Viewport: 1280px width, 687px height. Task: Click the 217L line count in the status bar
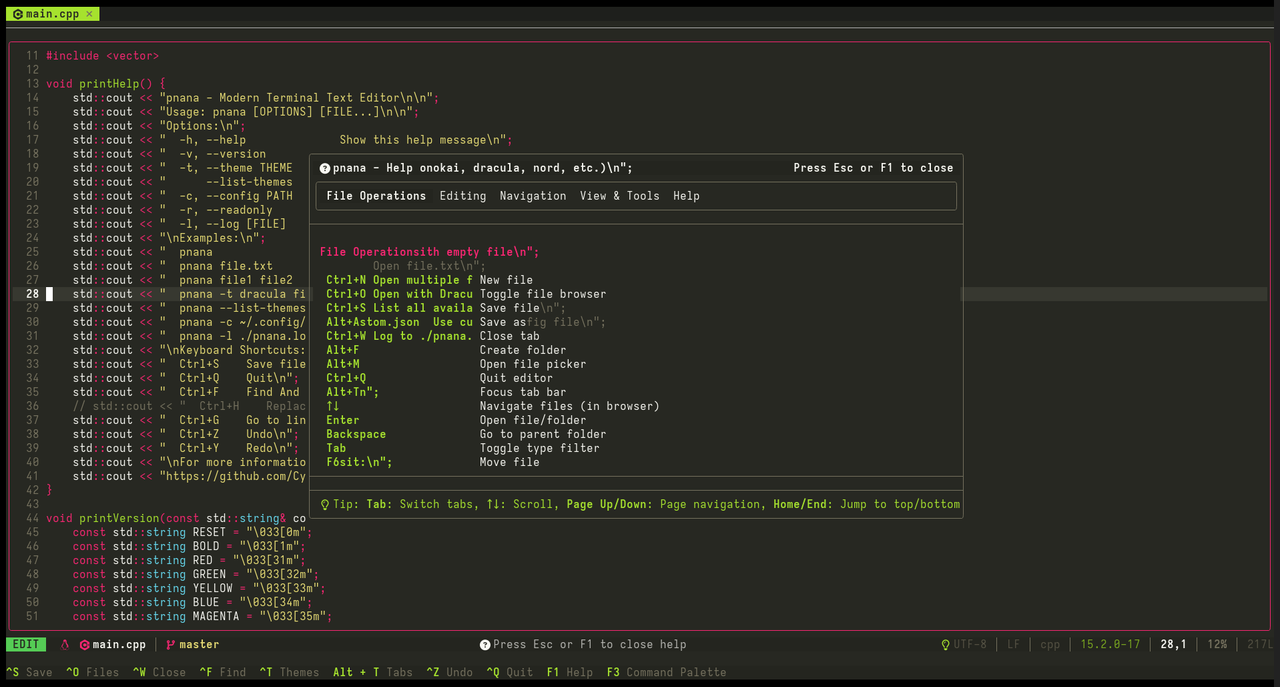click(x=1260, y=645)
